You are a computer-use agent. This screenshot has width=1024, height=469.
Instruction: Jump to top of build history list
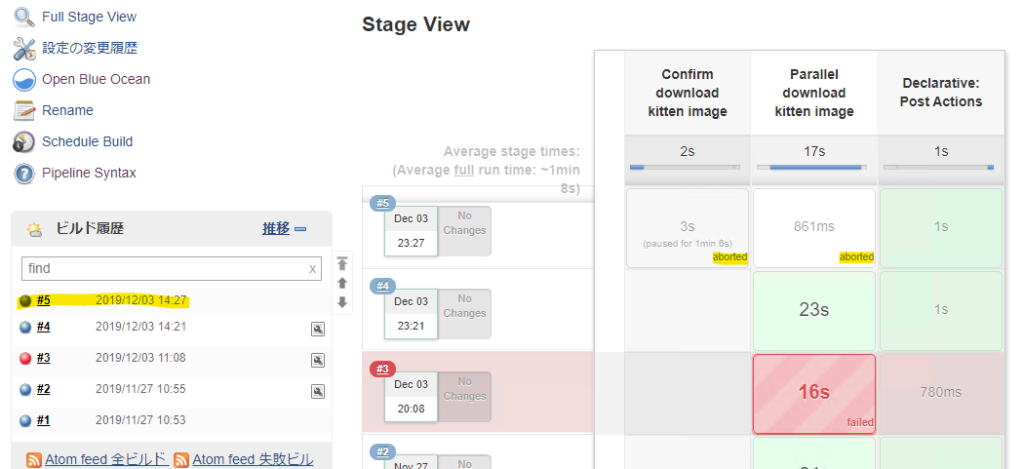pyautogui.click(x=342, y=264)
